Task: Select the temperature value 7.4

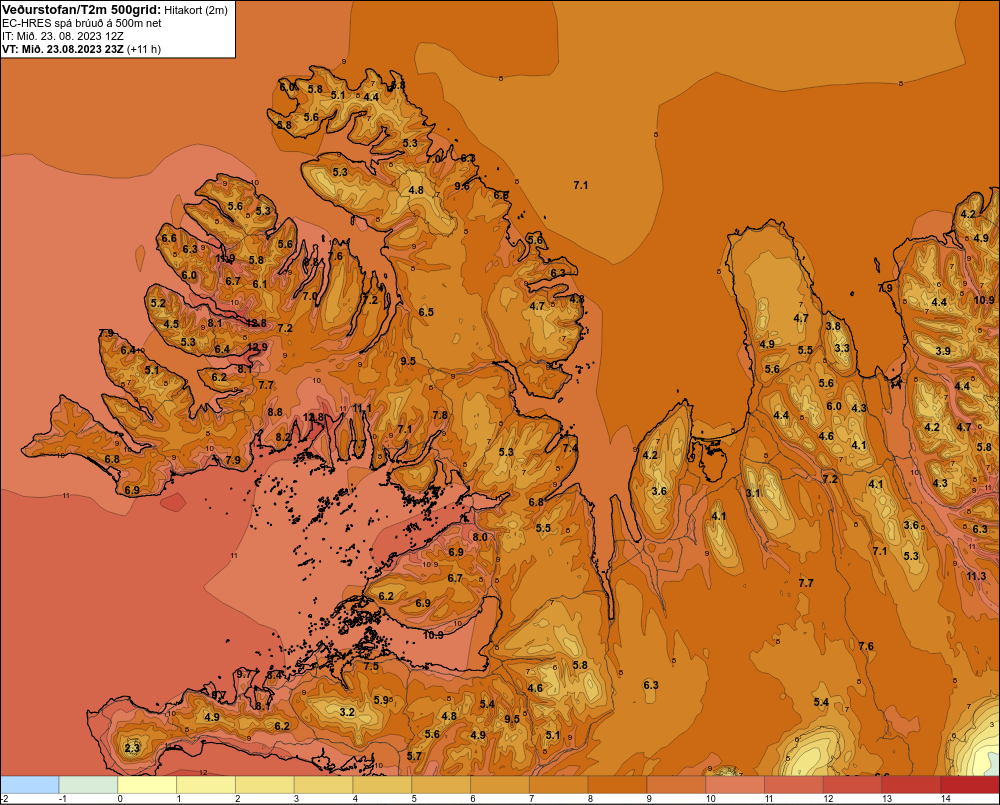Action: coord(570,448)
